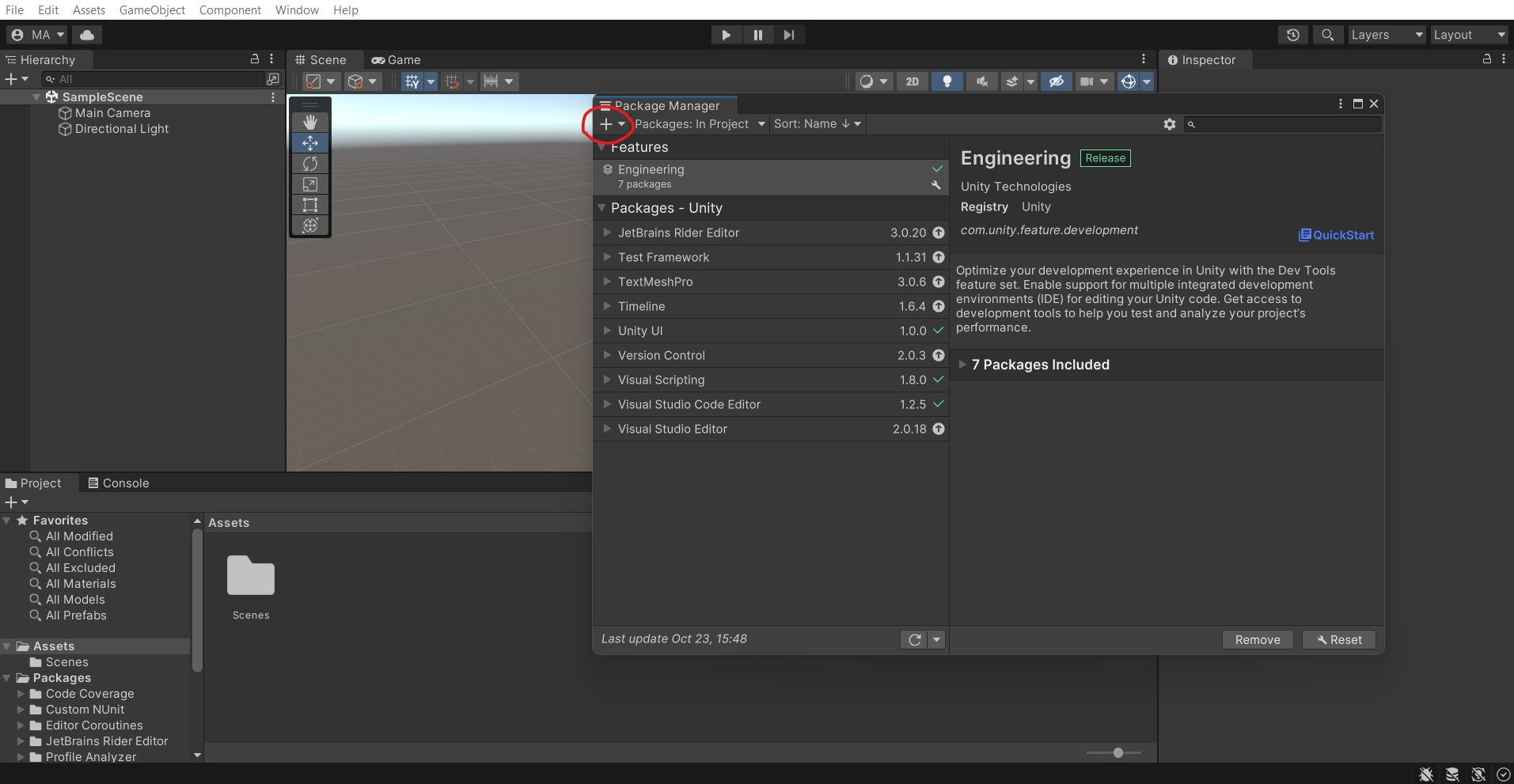
Task: Toggle scene audio mute button
Action: click(981, 81)
